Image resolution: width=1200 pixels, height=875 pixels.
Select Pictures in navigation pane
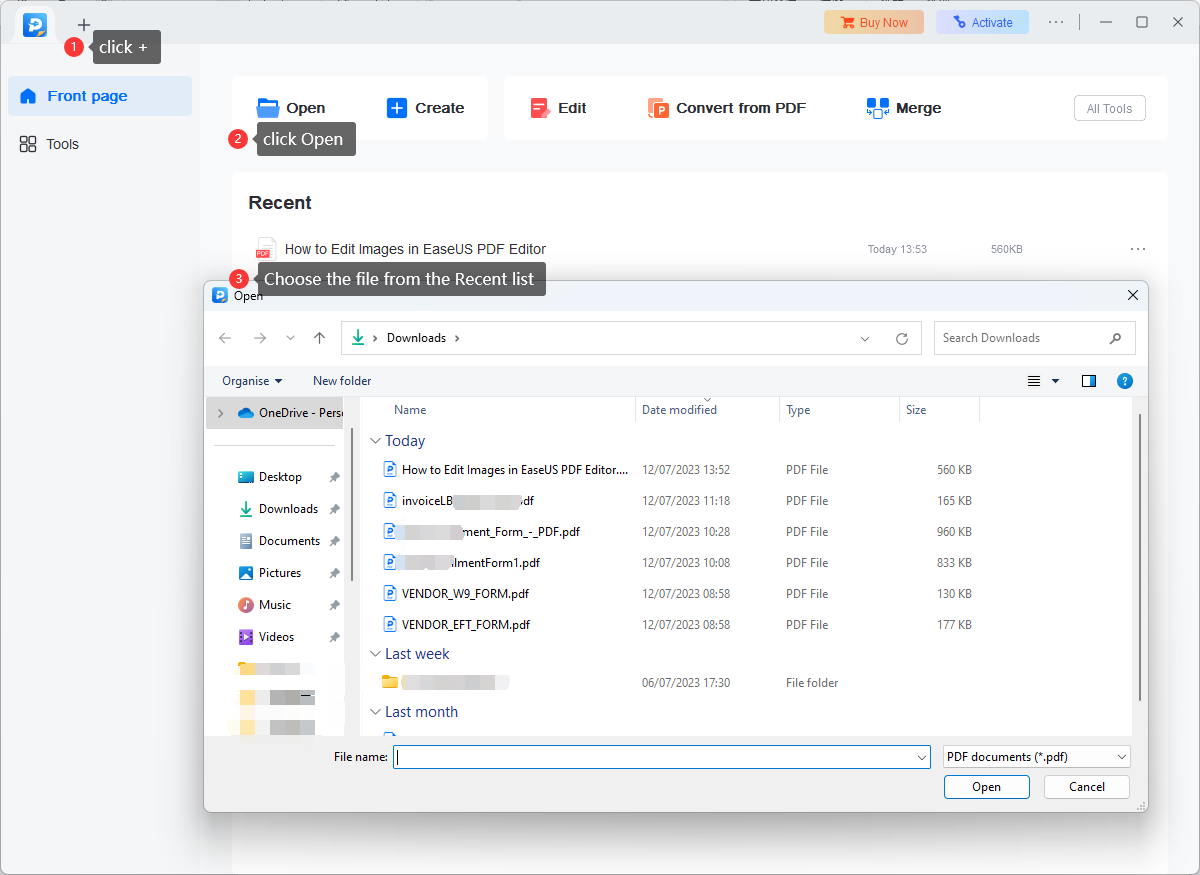point(280,573)
